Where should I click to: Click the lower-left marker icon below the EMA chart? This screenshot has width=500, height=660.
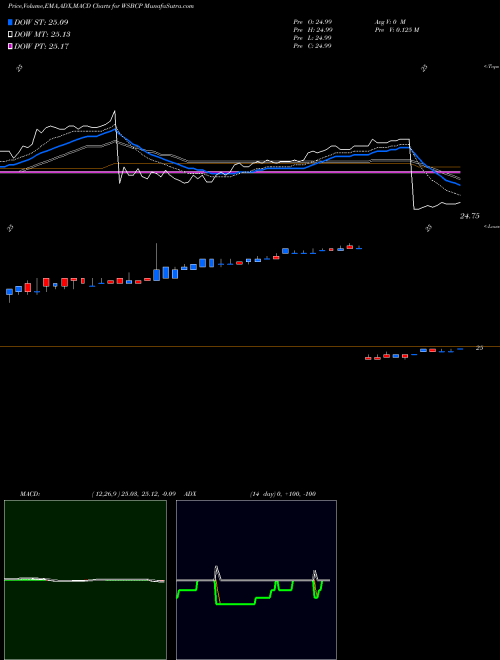[x=10, y=228]
